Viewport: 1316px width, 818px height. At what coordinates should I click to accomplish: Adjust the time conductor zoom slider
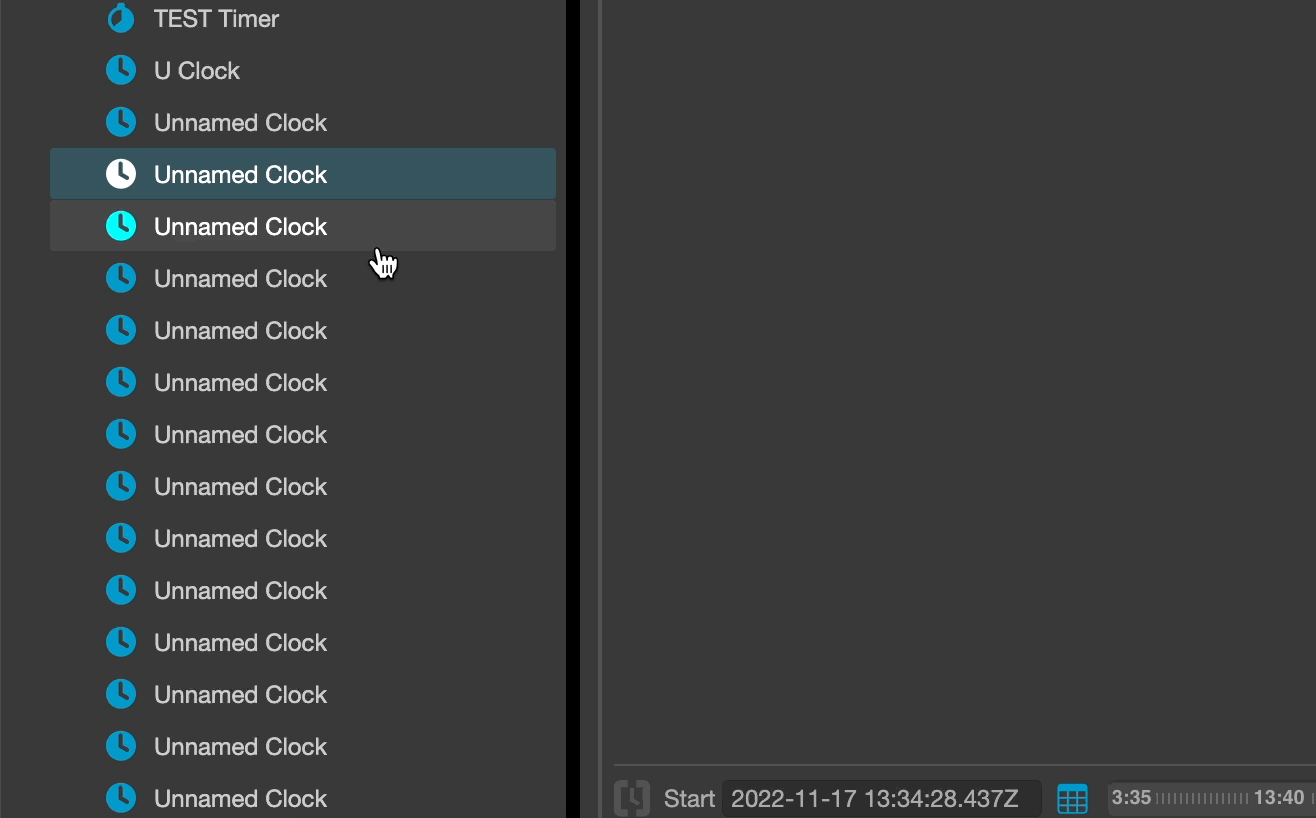[x=1200, y=798]
